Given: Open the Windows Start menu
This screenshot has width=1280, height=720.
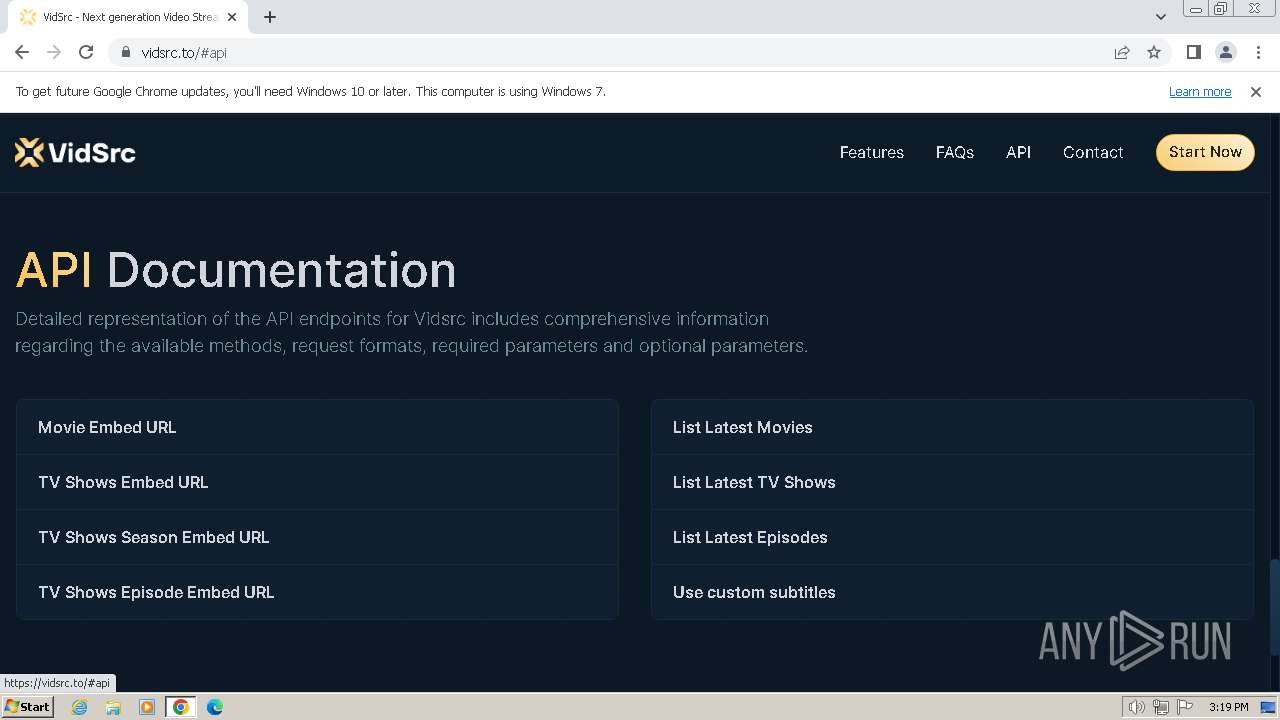Looking at the screenshot, I should coord(27,707).
